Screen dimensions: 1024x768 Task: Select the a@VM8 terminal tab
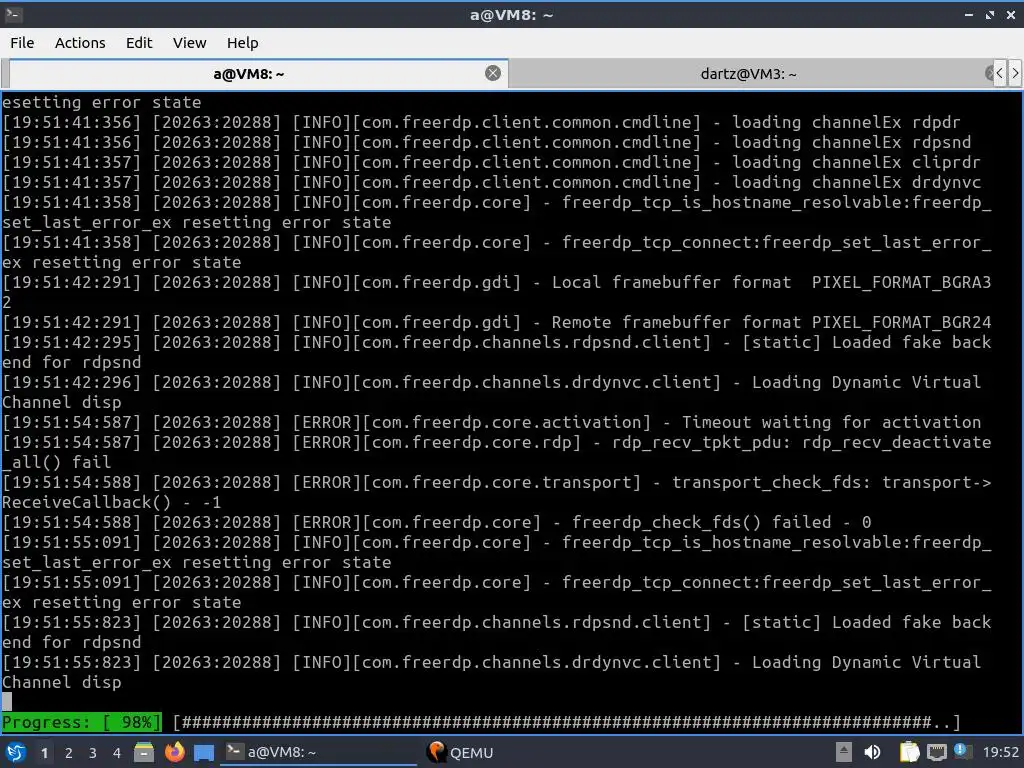pos(248,74)
